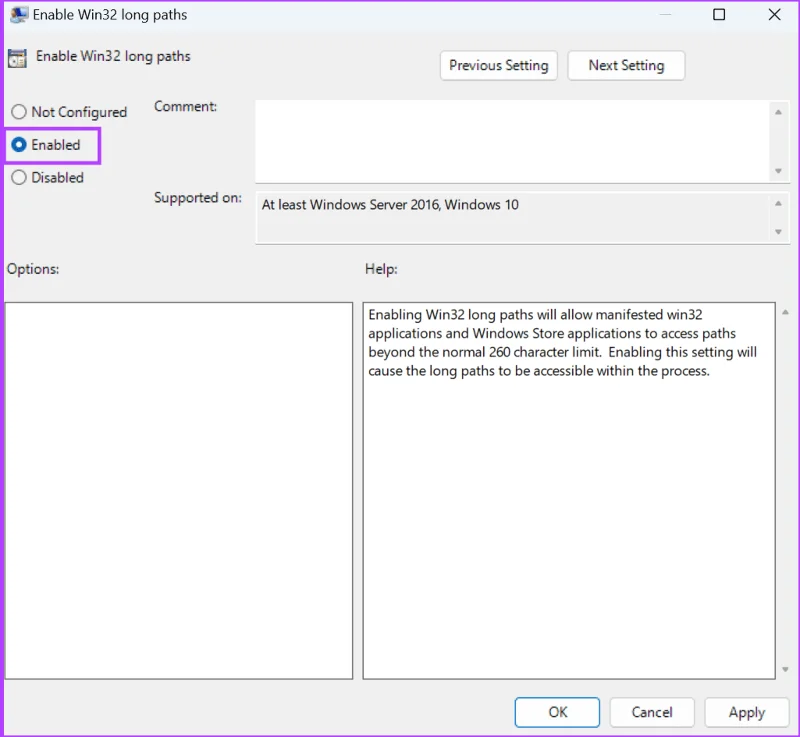Screen dimensions: 800x737
Task: Click the Supported on text field
Action: [x=513, y=218]
